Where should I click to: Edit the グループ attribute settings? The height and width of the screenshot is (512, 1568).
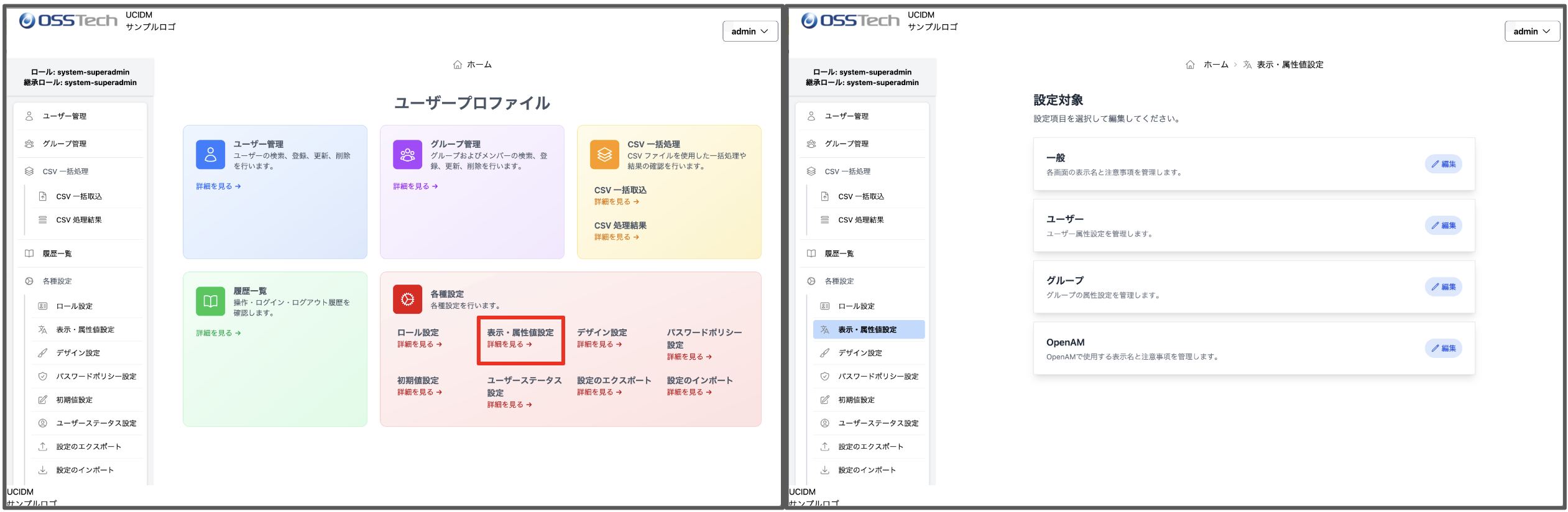[x=1443, y=287]
